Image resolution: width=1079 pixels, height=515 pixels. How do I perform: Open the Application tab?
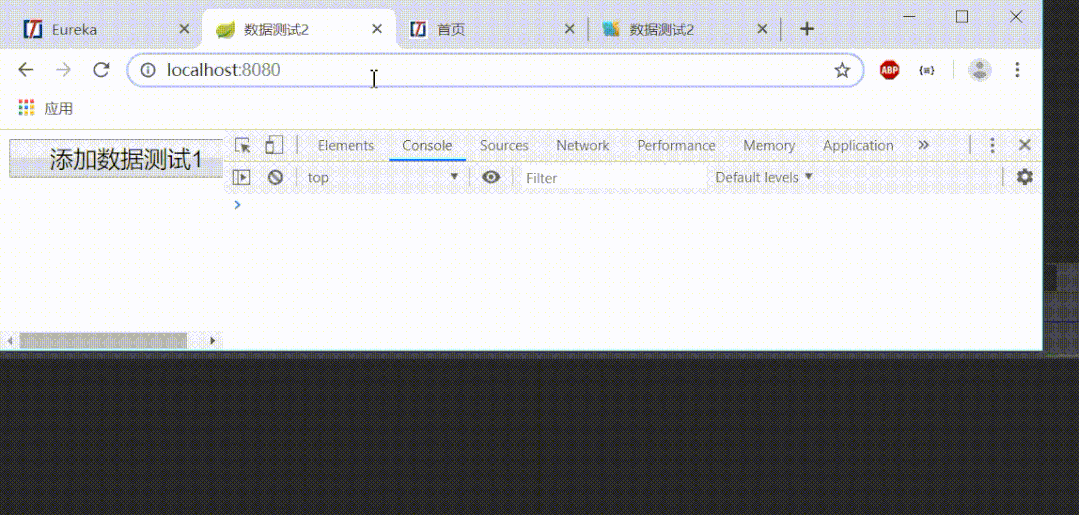pos(858,145)
